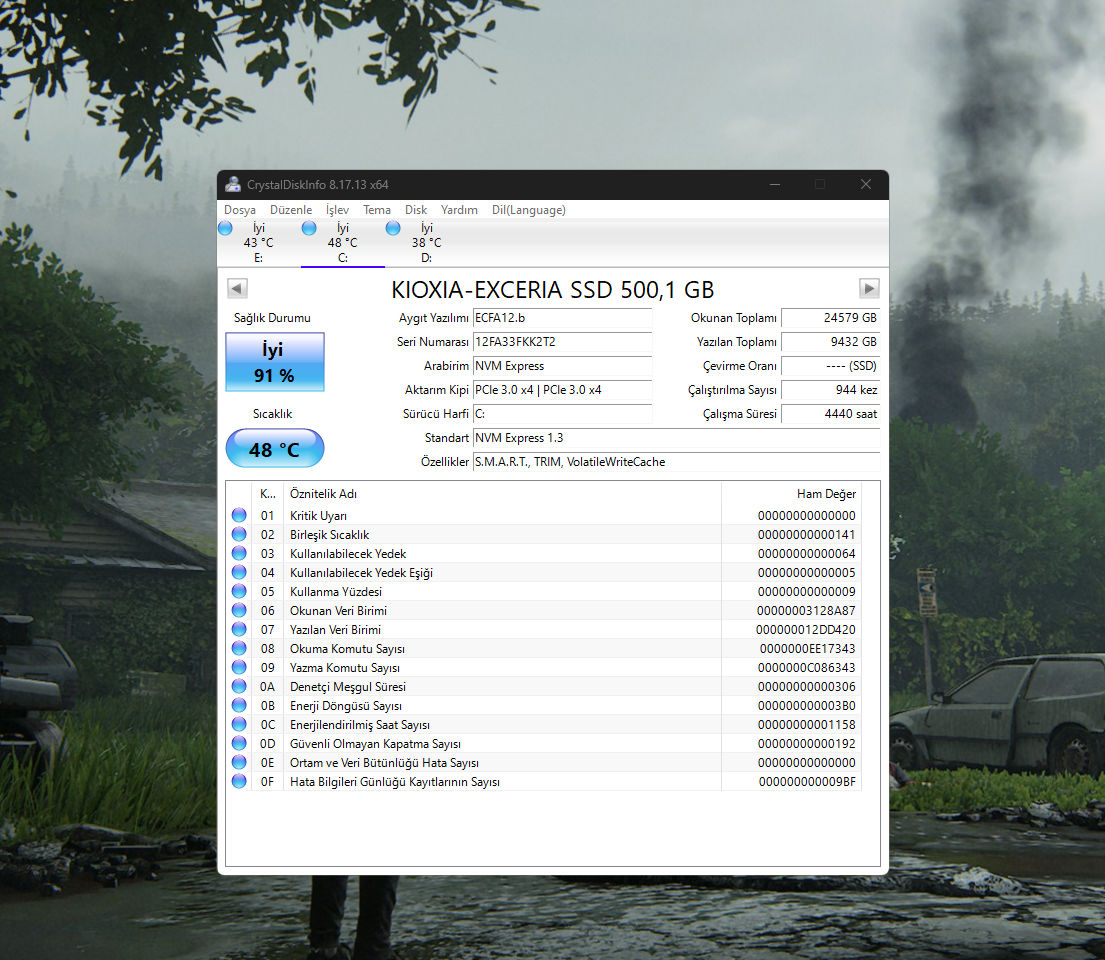
Task: Select the Birleşik Sıcaklık attribute name
Action: pos(329,535)
